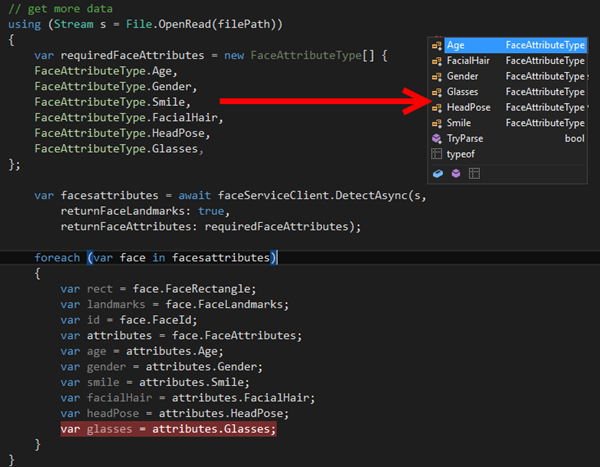The height and width of the screenshot is (467, 600).
Task: Click 'FaceAttributeType.HeadPose,' in the array
Action: (122, 133)
